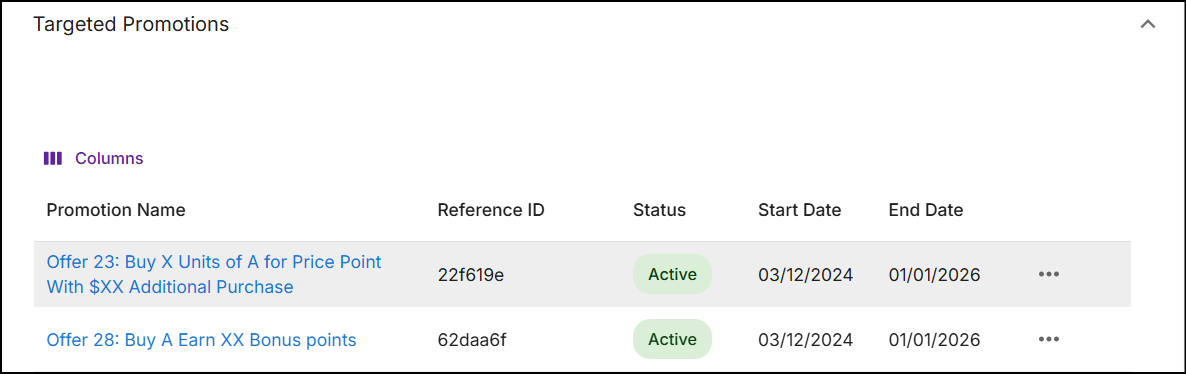
Task: Open Offer 23 promotion link
Action: [x=214, y=275]
